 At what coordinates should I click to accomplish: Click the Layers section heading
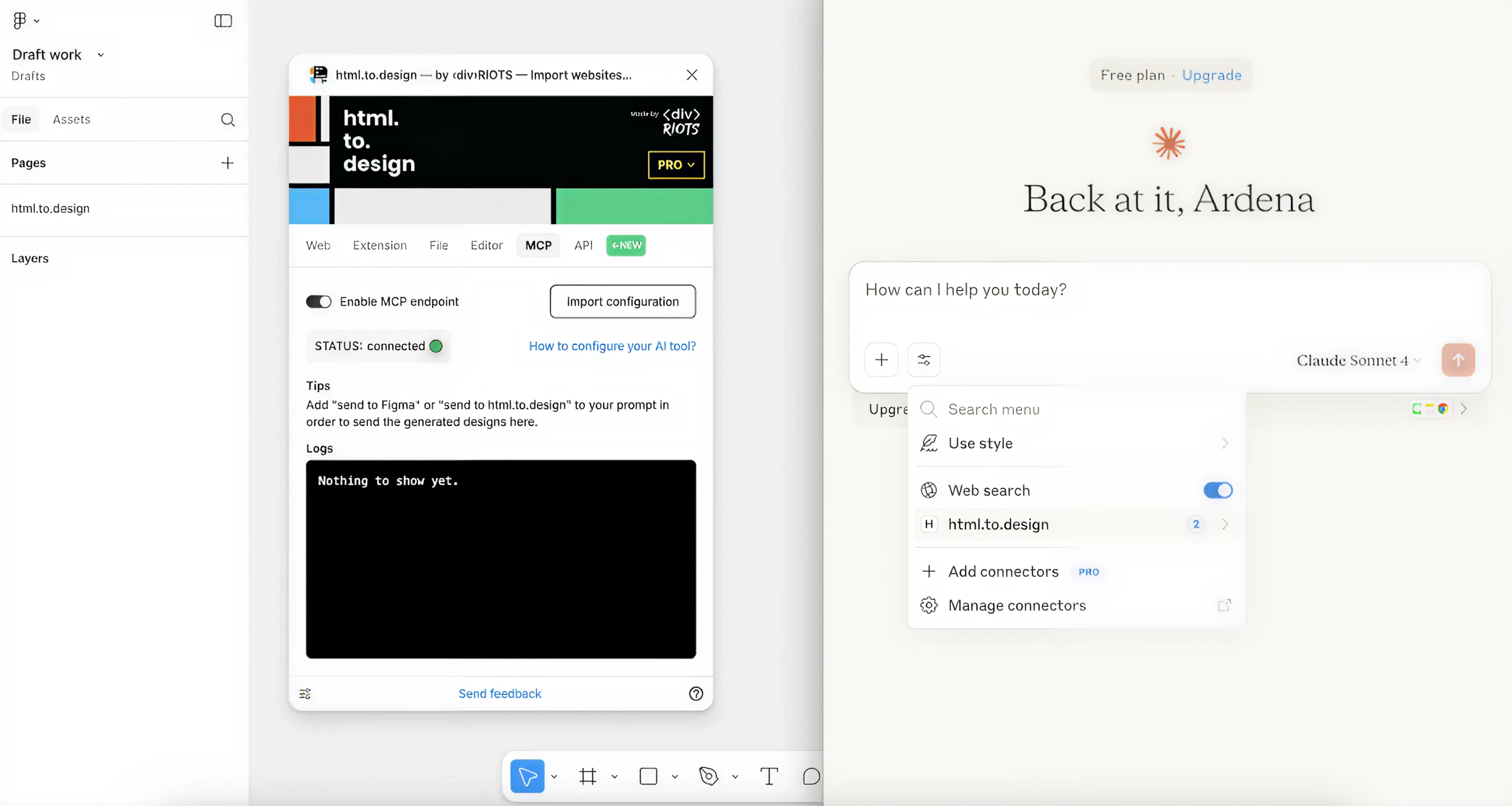point(30,258)
